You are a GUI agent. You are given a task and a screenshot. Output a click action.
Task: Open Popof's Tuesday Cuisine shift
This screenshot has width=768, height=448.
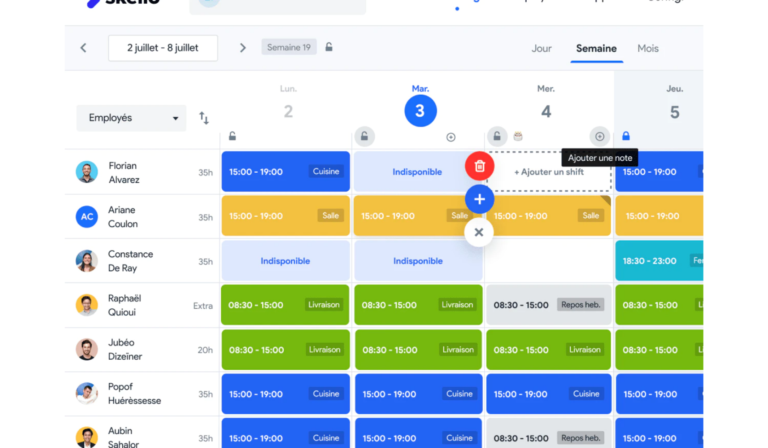(x=419, y=394)
